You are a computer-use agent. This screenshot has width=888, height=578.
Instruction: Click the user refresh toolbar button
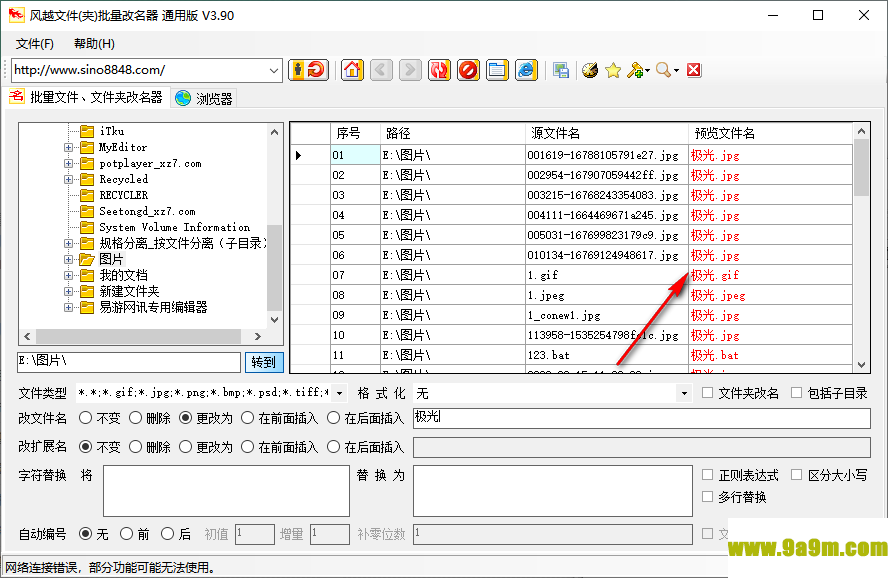pos(308,70)
